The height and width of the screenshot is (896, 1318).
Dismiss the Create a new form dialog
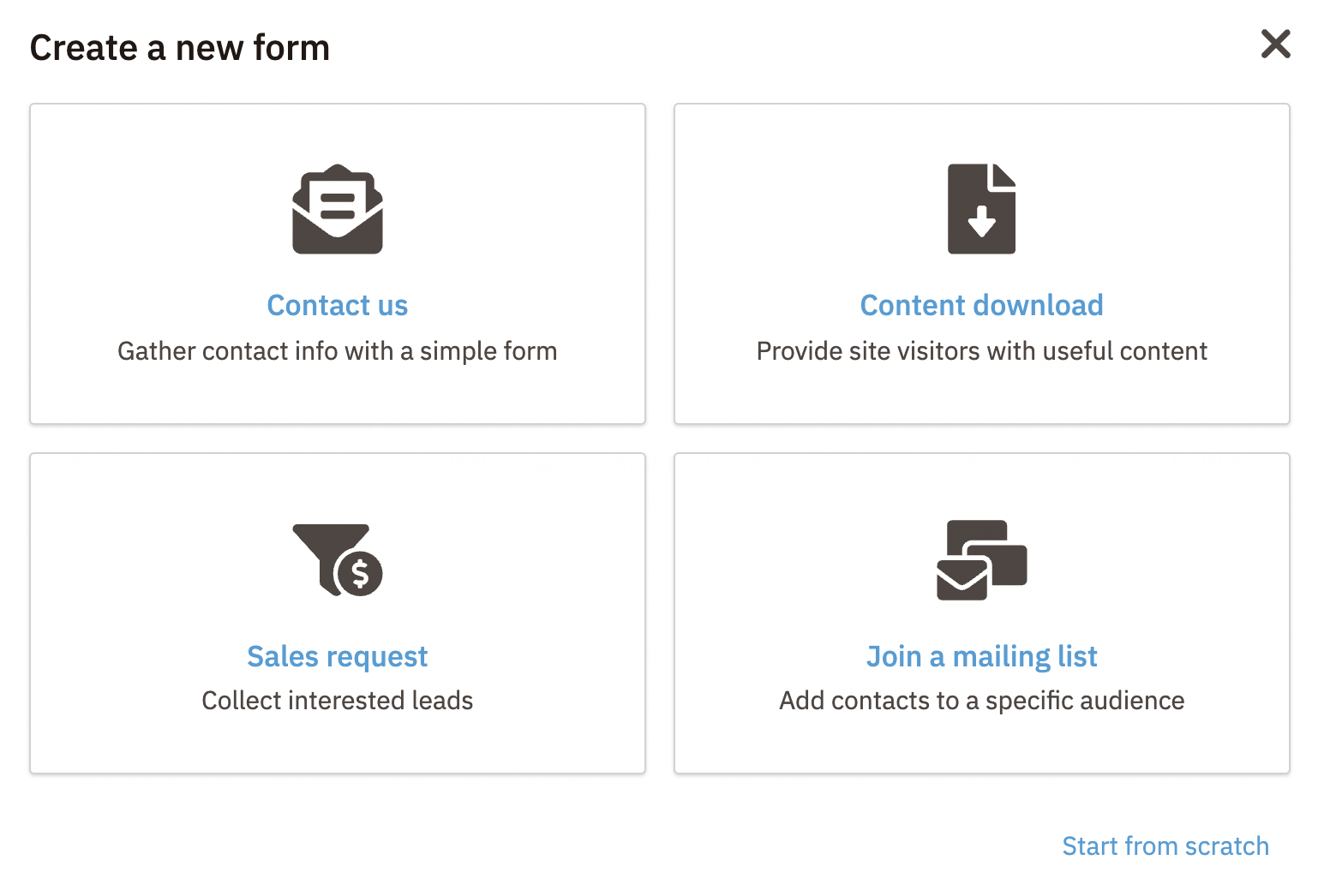coord(1276,45)
